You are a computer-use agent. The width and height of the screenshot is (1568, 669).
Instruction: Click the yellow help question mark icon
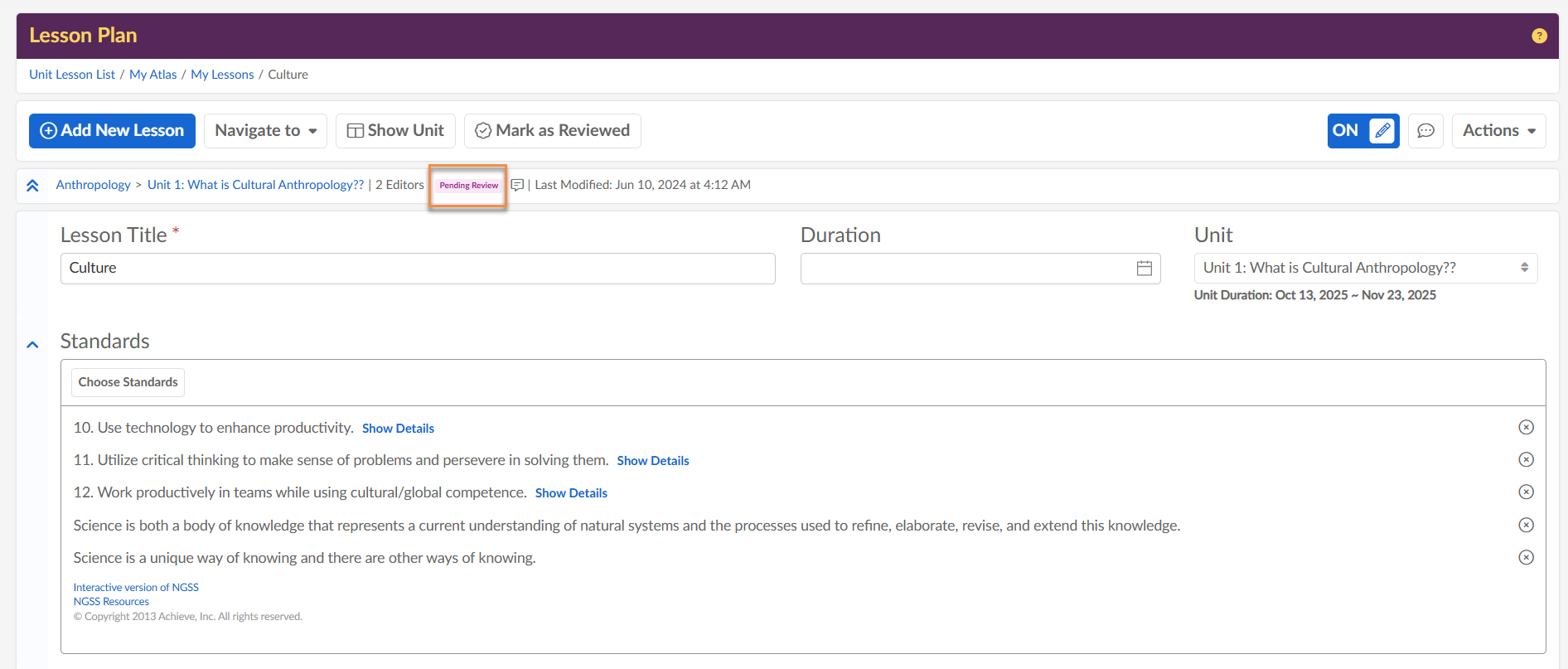(x=1539, y=36)
